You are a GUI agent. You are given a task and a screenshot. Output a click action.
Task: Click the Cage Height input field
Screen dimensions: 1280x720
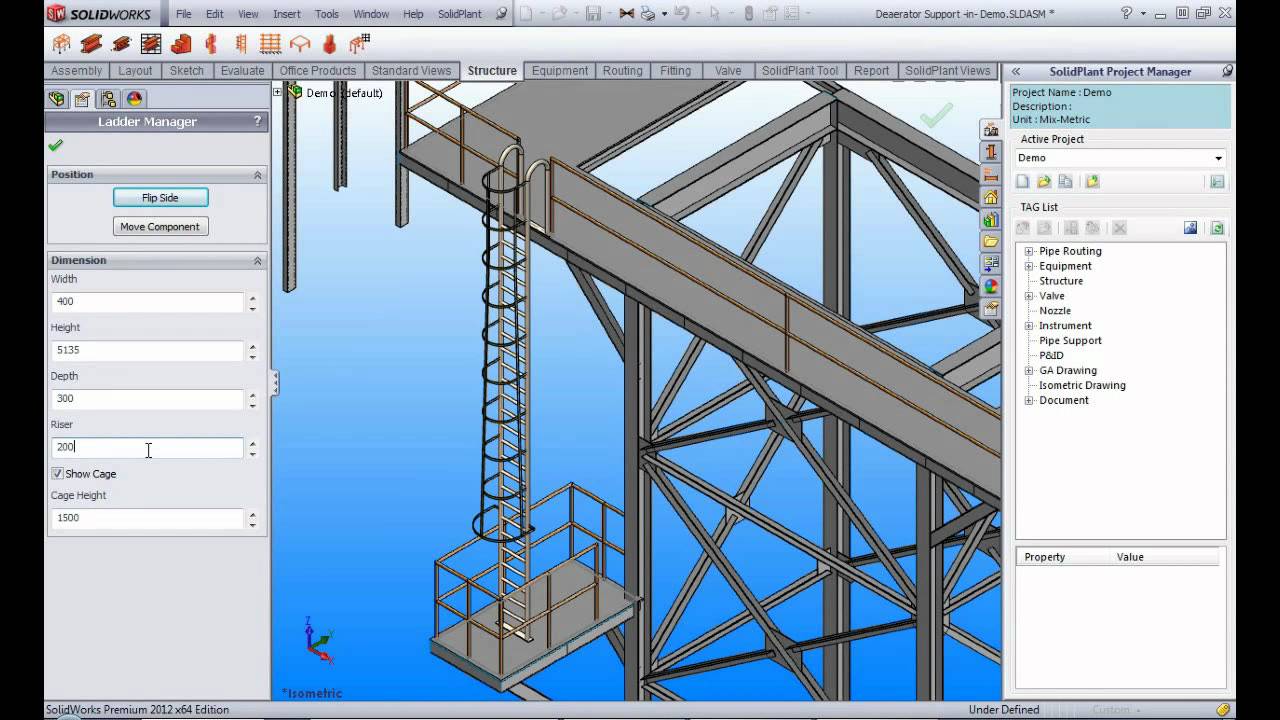(147, 518)
